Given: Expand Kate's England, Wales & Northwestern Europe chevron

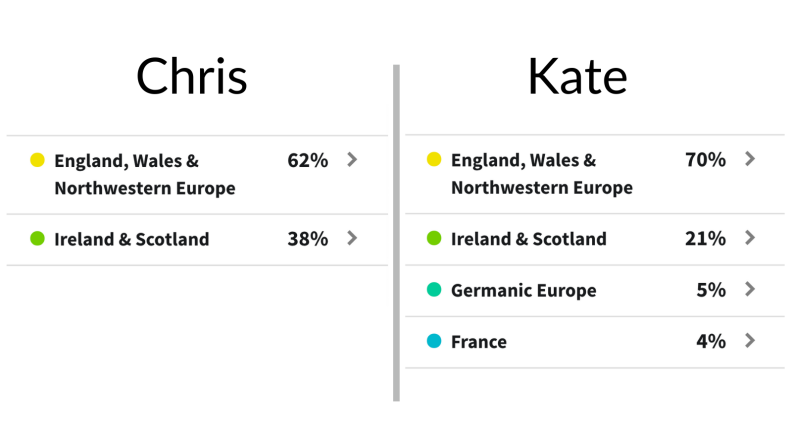Looking at the screenshot, I should [750, 159].
